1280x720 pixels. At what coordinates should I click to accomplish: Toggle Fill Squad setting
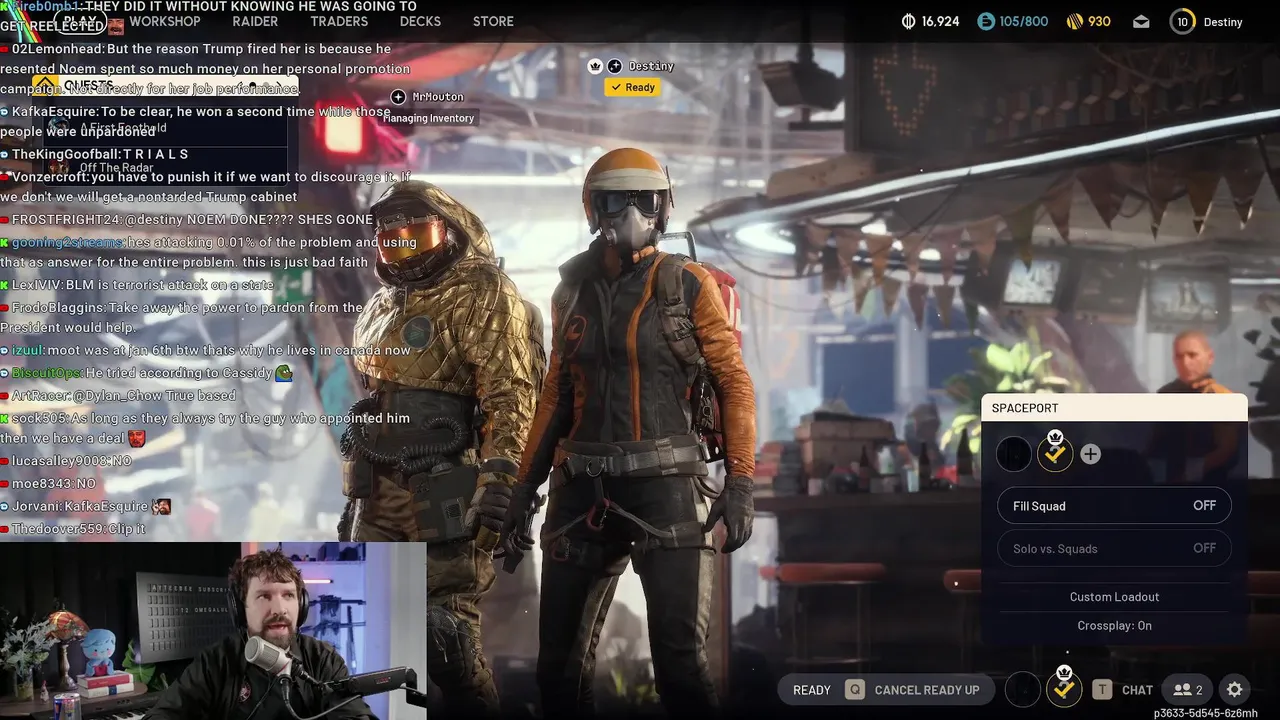coord(1114,506)
